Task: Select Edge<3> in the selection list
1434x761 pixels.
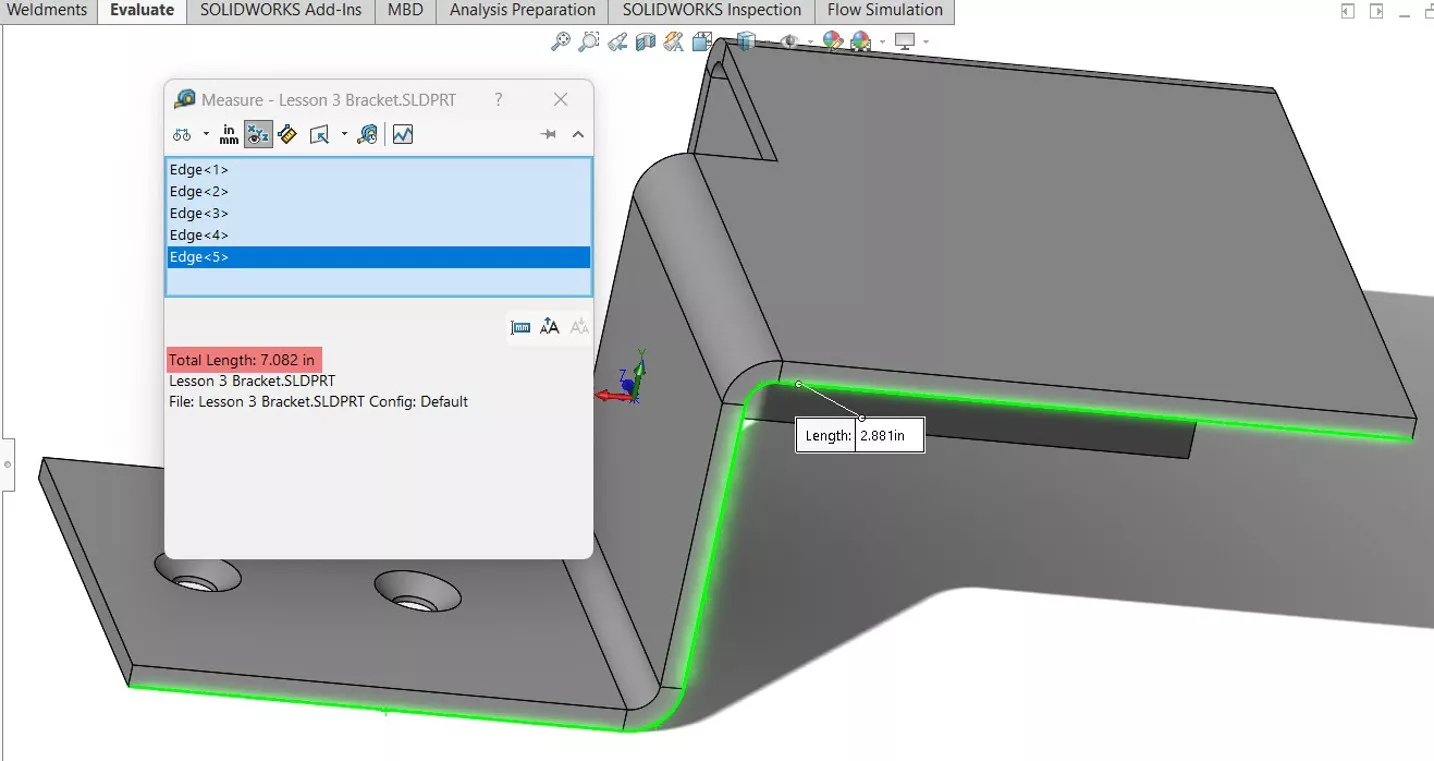Action: (379, 213)
